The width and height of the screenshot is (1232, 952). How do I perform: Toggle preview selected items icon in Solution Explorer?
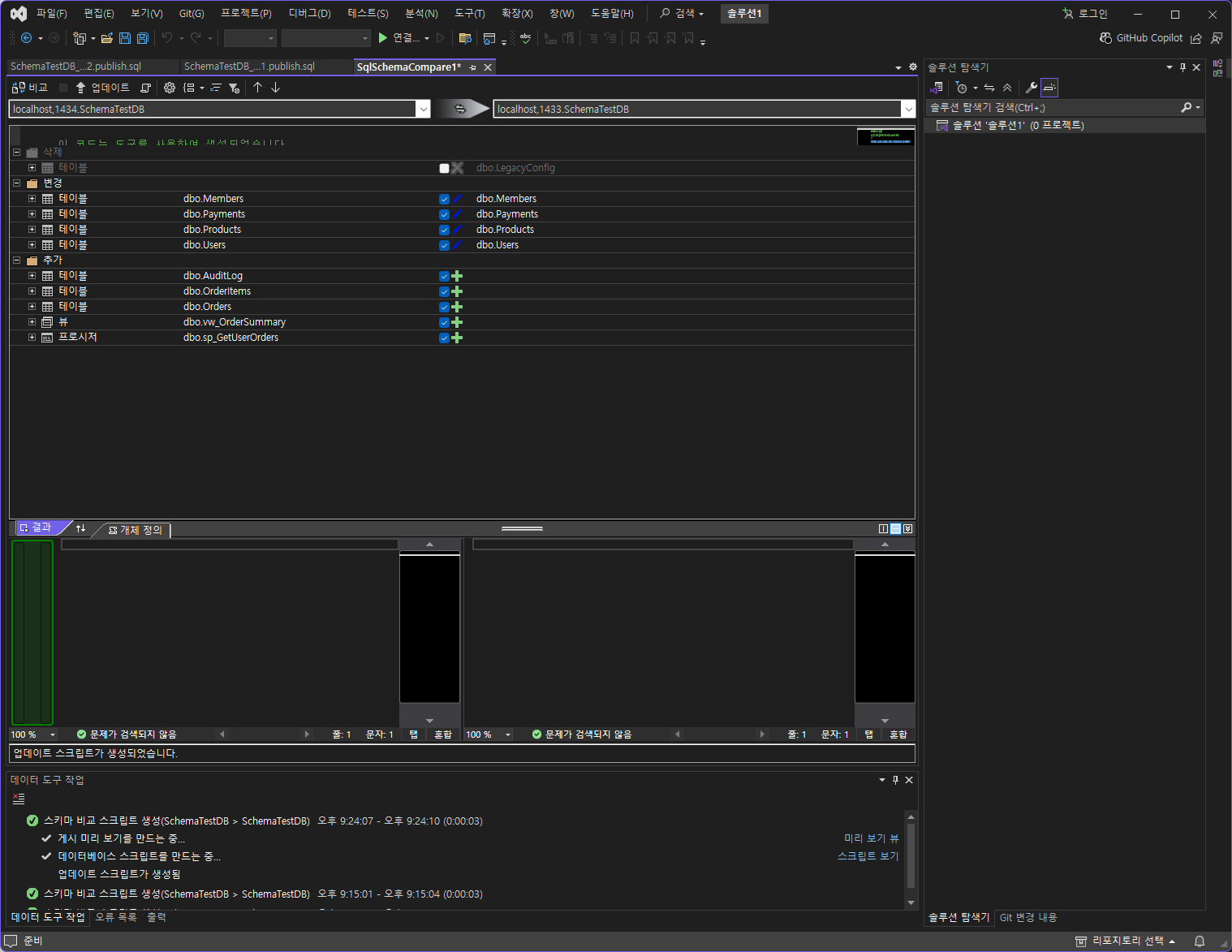pyautogui.click(x=1049, y=88)
